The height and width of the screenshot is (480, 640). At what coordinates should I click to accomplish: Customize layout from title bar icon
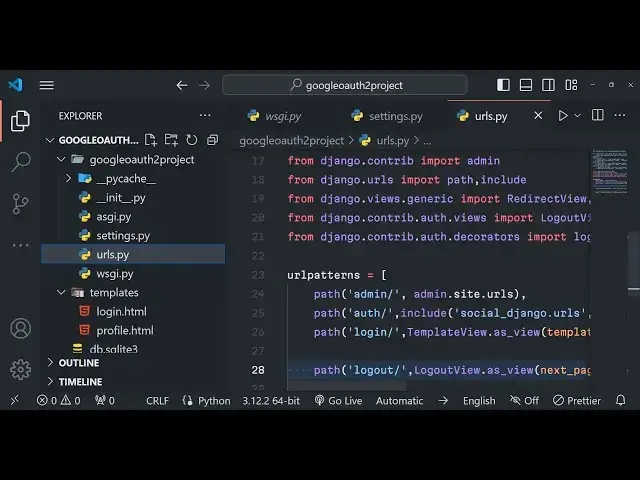[571, 85]
